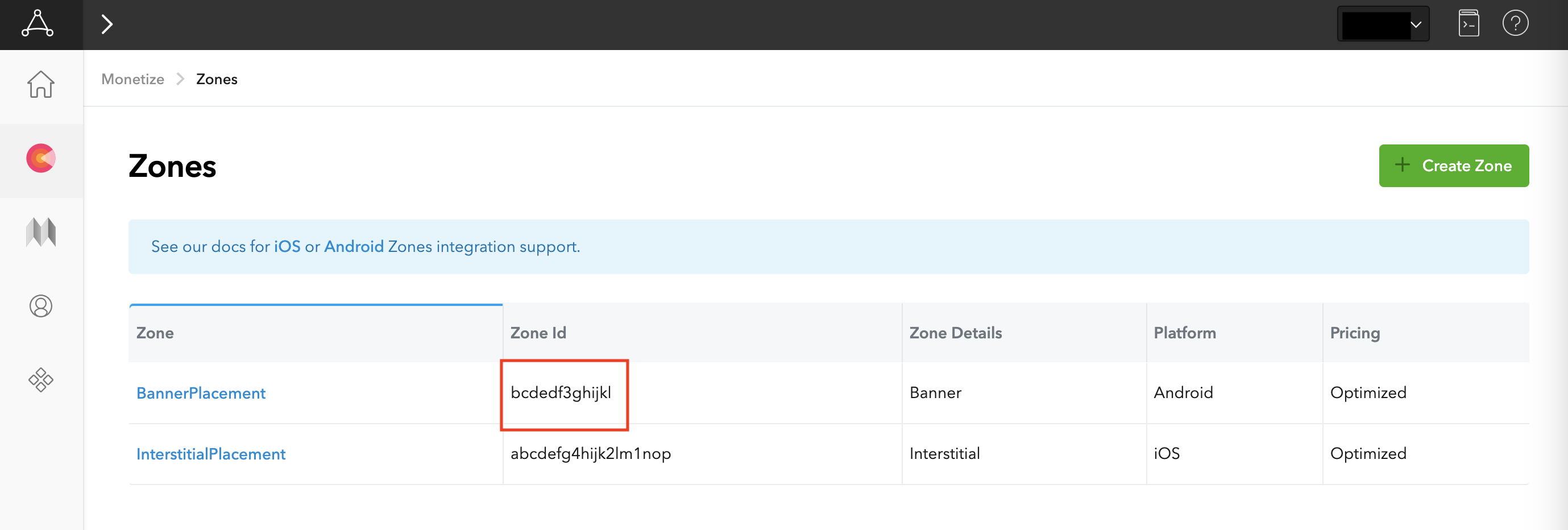Open the InterstitialPlacement zone
Image resolution: width=1568 pixels, height=530 pixels.
click(210, 454)
